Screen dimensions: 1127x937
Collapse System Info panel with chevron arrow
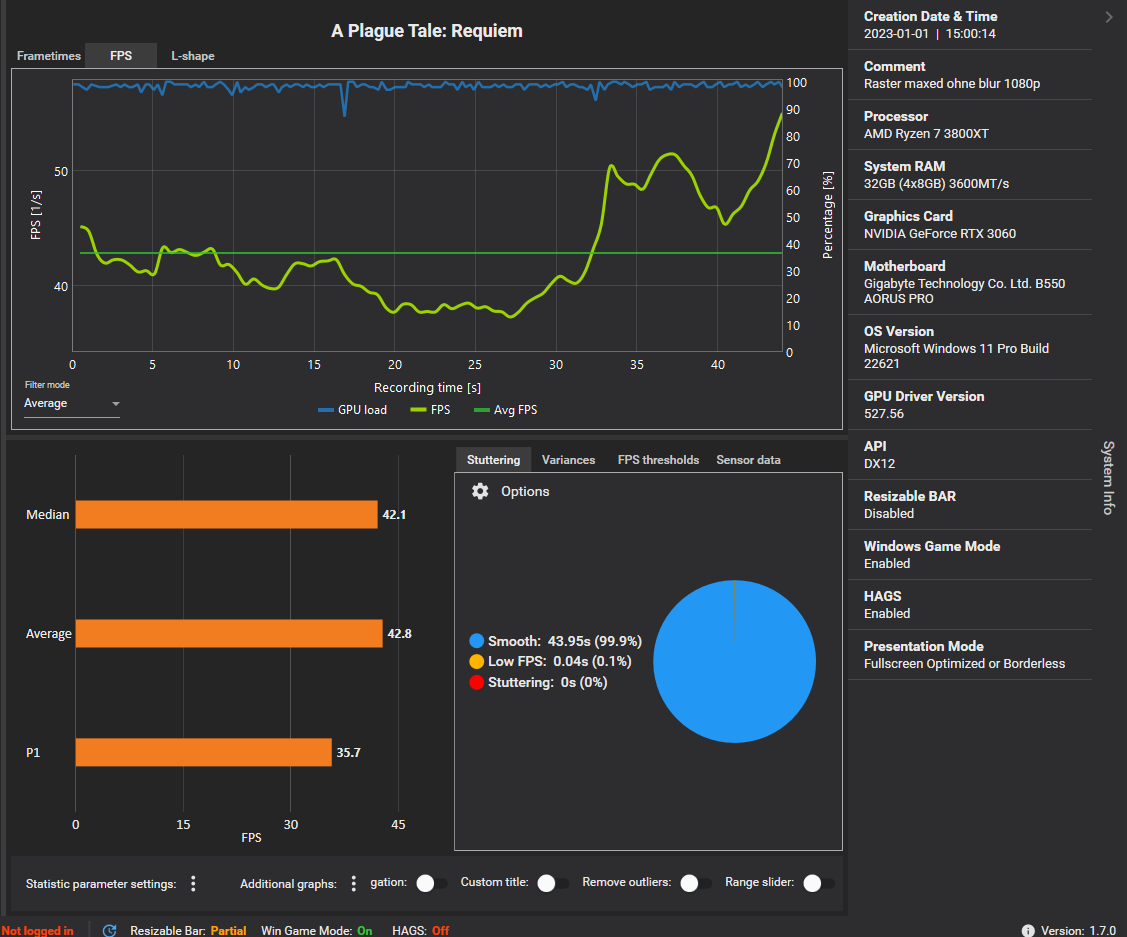1108,17
